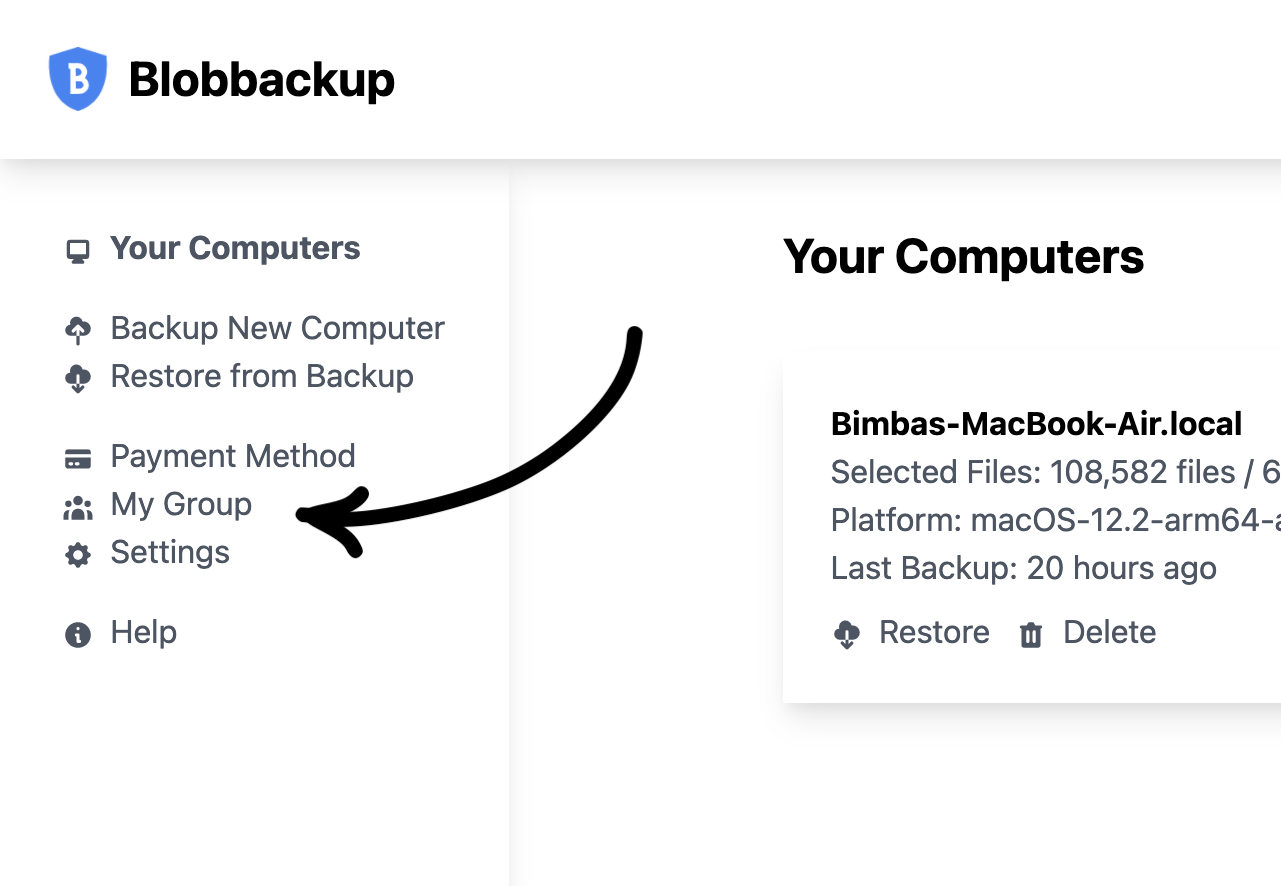Open Restore from Backup in sidebar

tap(262, 376)
